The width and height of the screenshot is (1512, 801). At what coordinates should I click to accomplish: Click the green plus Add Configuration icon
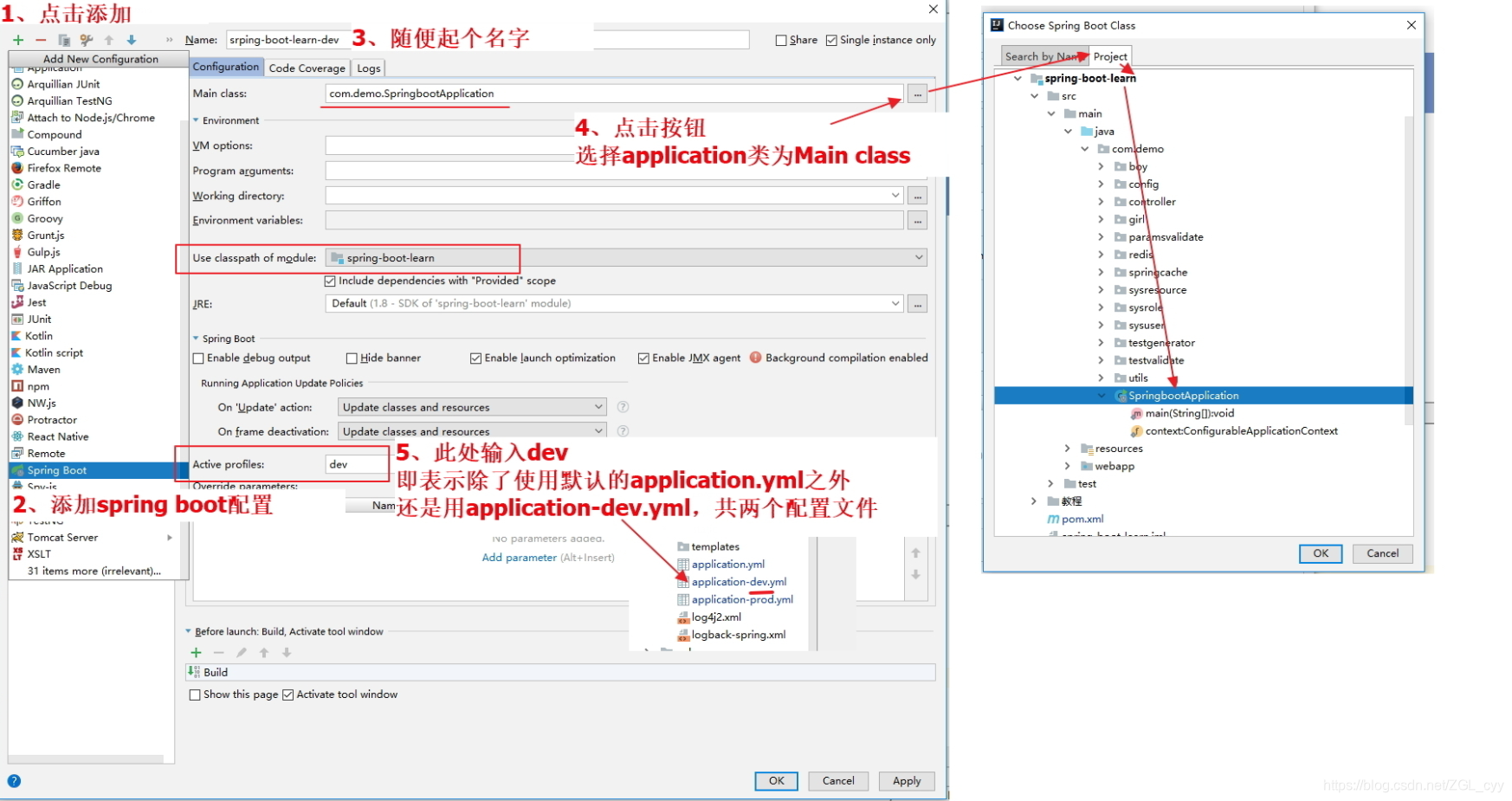coord(18,40)
